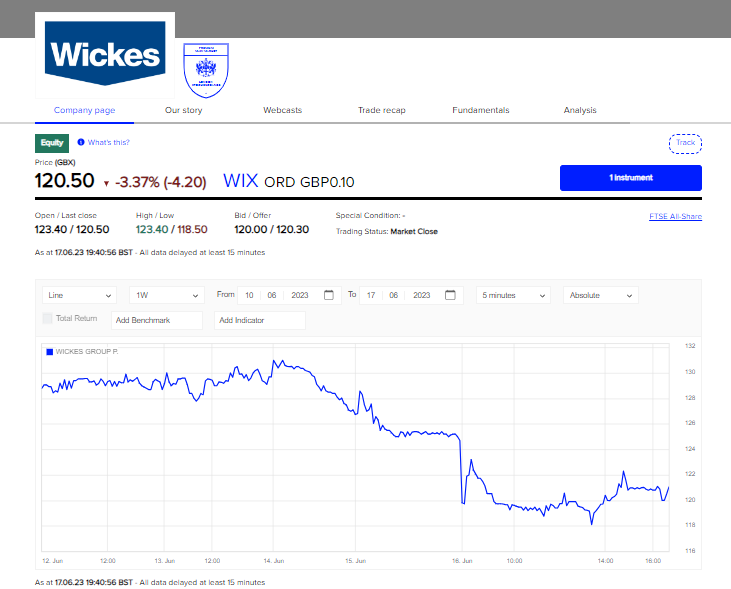Open the Fundamentals tab
Viewport: 731px width, 589px height.
481,110
